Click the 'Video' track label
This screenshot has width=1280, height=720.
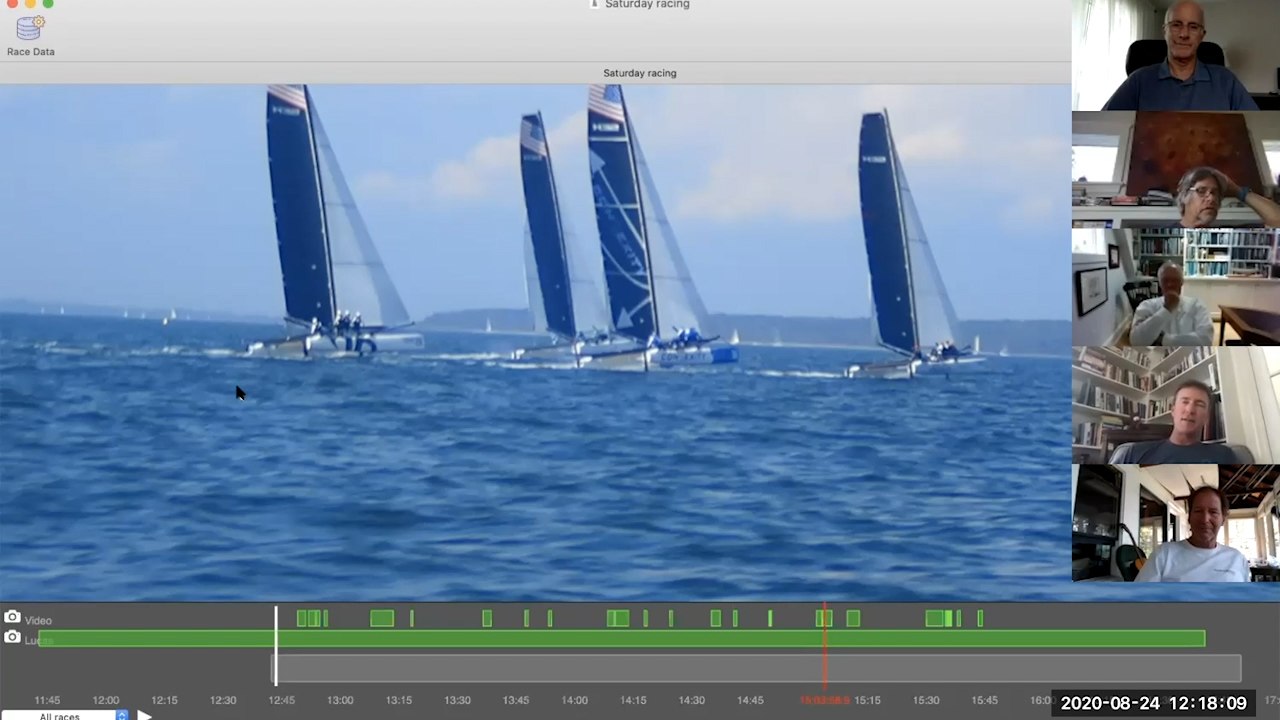click(39, 621)
